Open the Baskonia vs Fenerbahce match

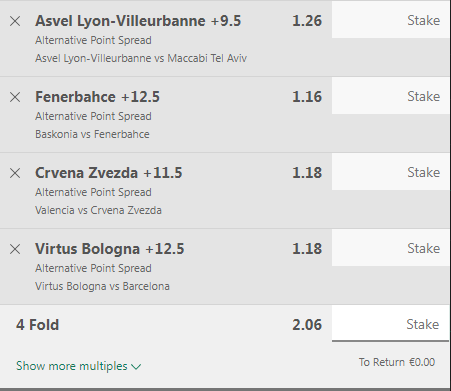click(92, 134)
